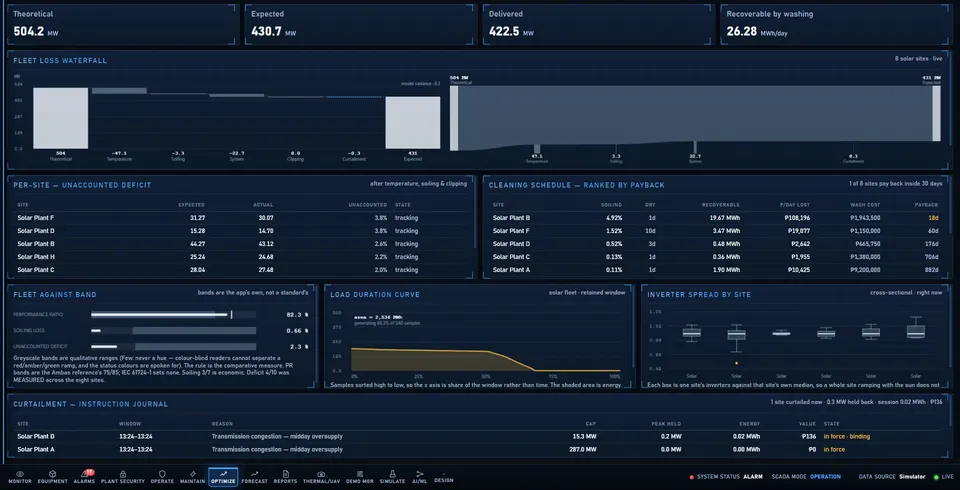
Task: Click the Unaccounted Deficit band bar
Action: [173, 347]
